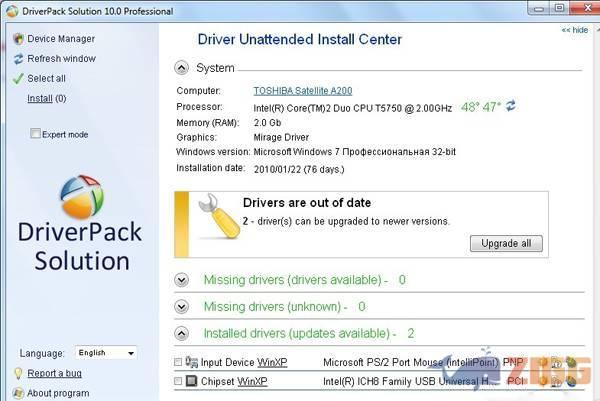Click the processor text Intel(R) Core(TM)2 Duo

pos(352,108)
